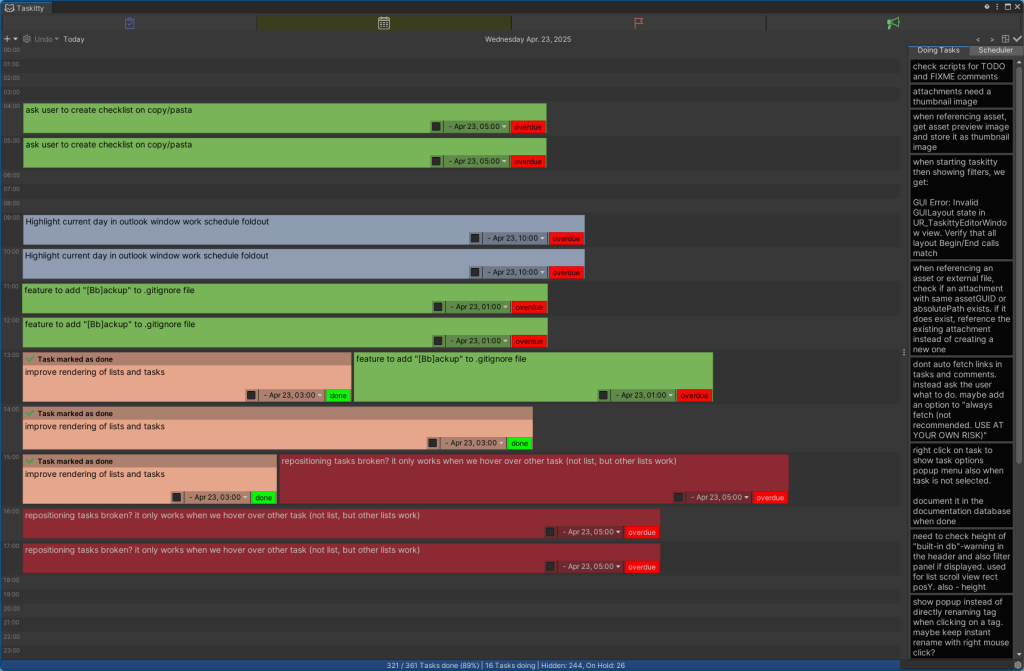Click the grid layout icon

pos(1006,39)
